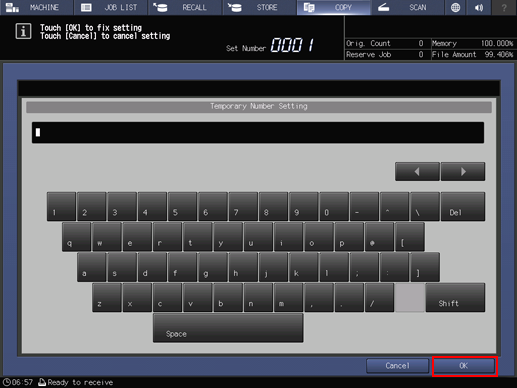Tap the h key
517x388 pixels.
243,267
